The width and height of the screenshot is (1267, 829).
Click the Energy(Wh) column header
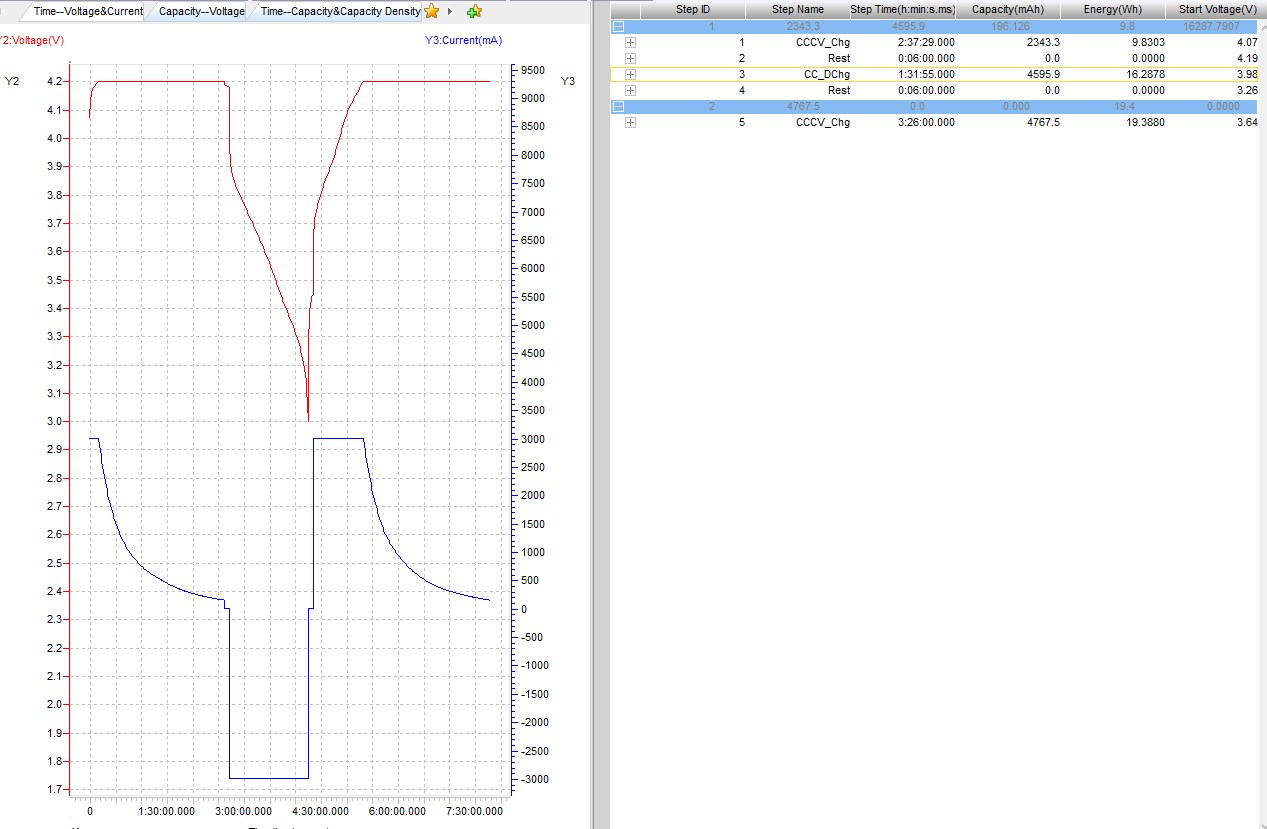click(1113, 9)
